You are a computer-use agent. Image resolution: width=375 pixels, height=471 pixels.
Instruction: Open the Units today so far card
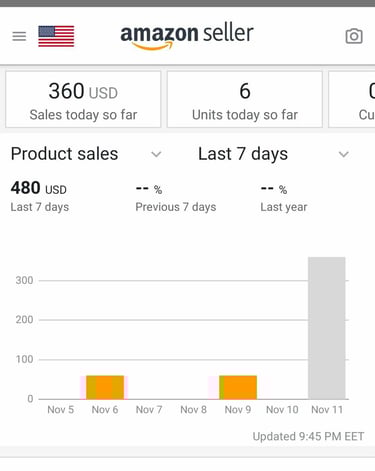(245, 99)
